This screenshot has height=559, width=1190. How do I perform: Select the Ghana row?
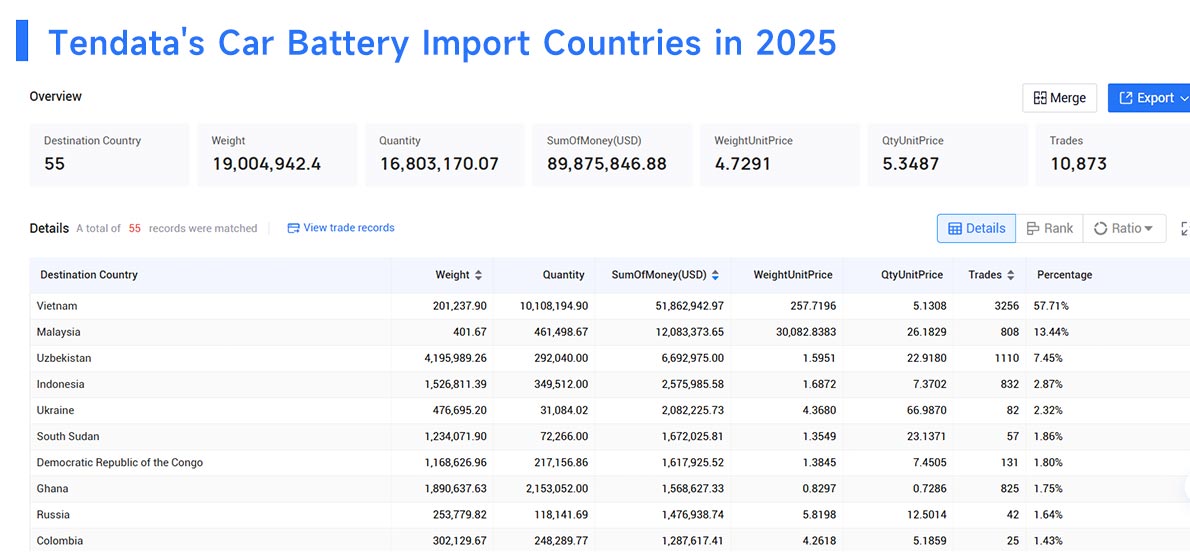coord(610,488)
